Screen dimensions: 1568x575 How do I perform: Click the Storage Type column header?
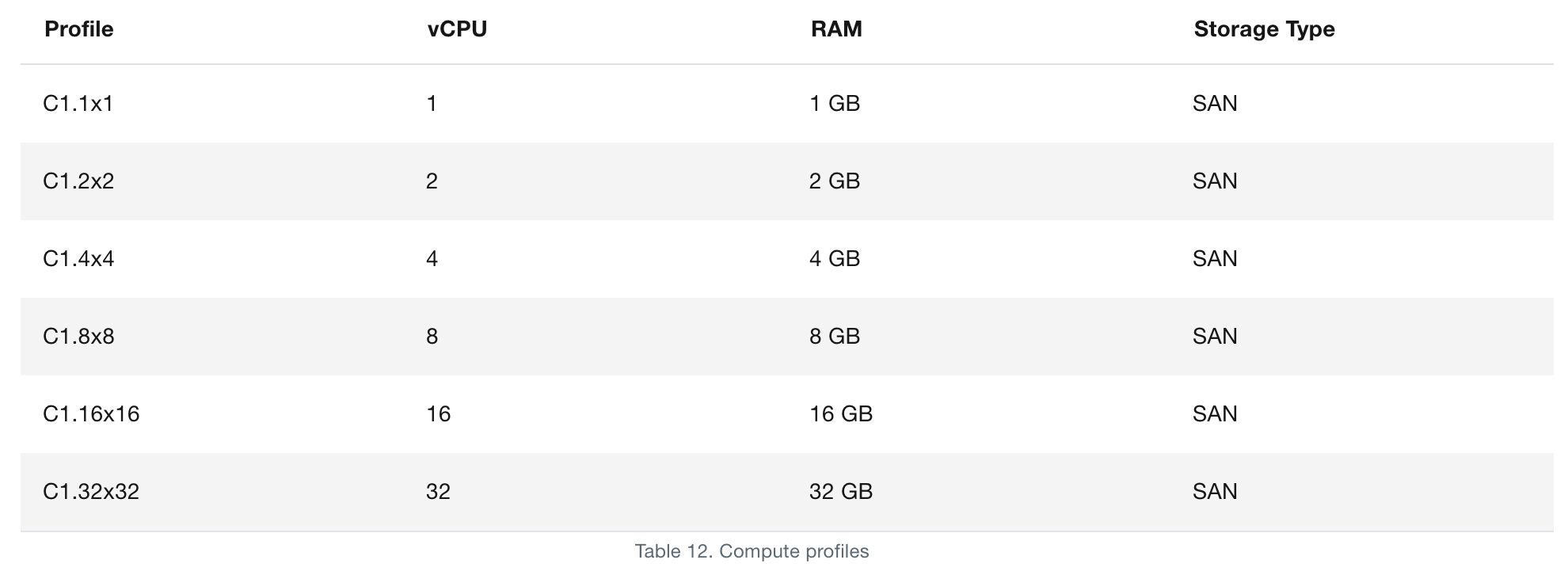[1264, 29]
